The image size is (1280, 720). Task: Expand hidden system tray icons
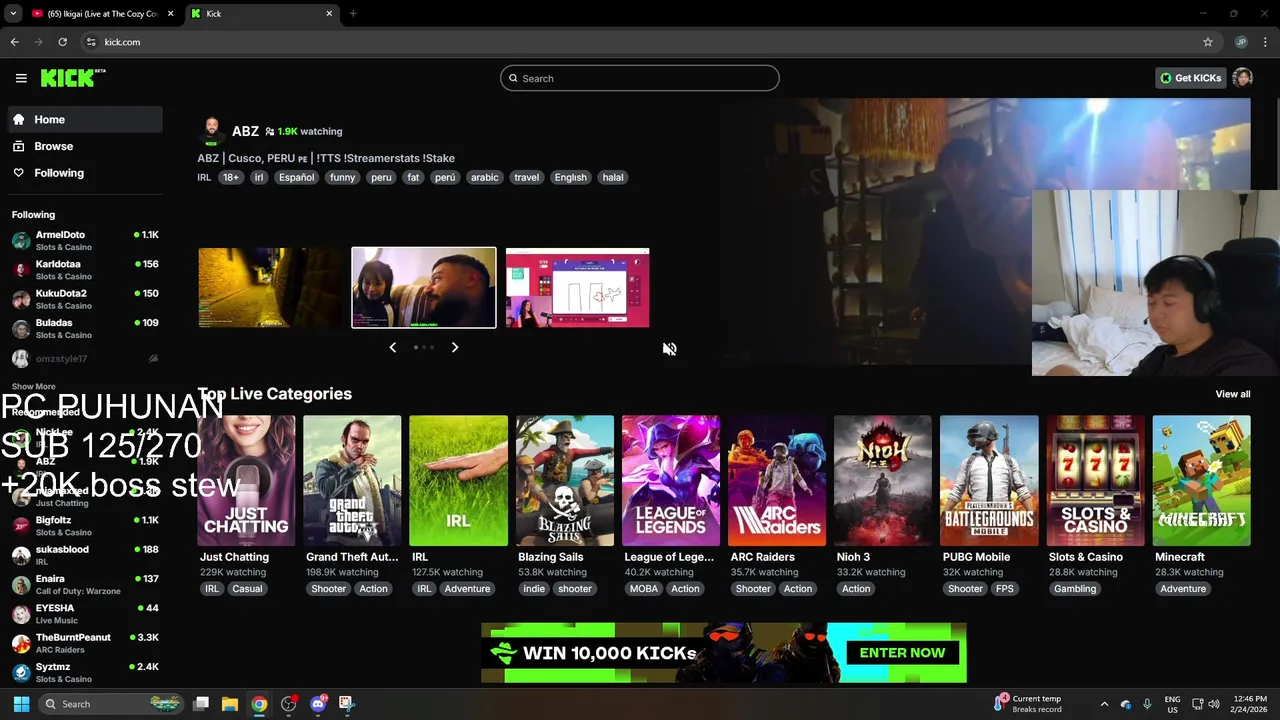click(1104, 704)
